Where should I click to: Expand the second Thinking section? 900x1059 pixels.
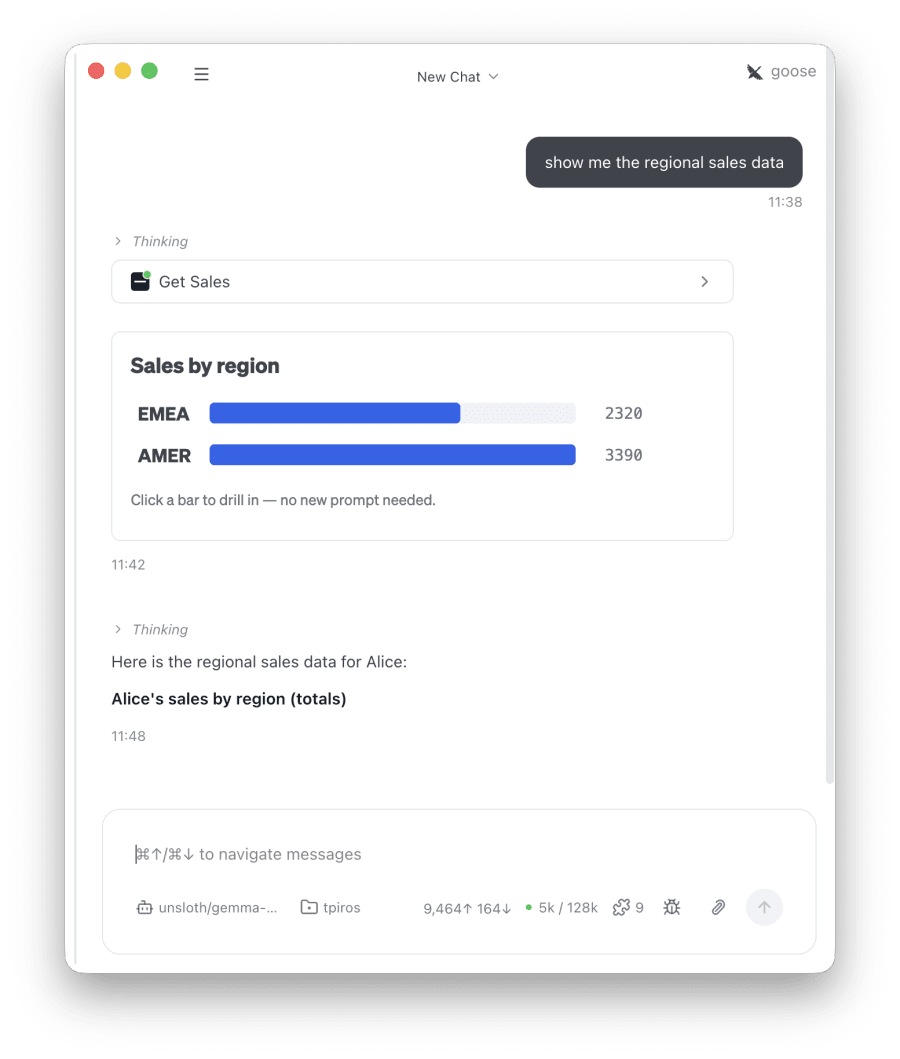tap(151, 629)
